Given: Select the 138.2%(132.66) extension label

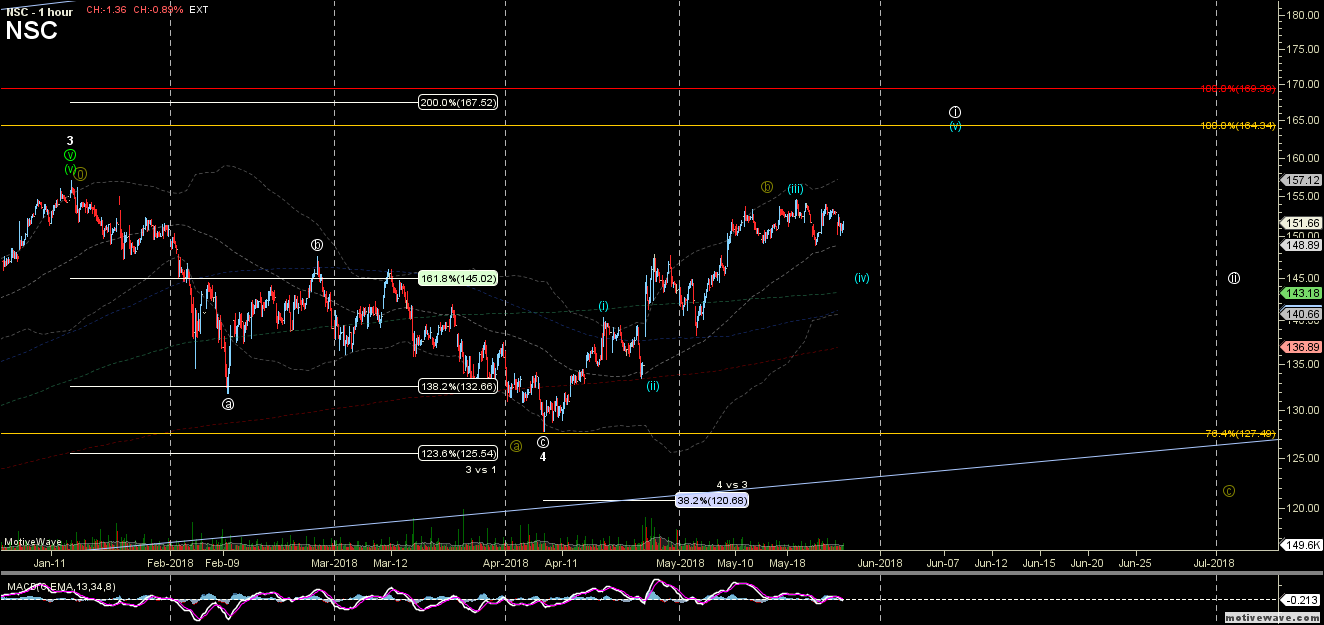Looking at the screenshot, I should tap(457, 386).
